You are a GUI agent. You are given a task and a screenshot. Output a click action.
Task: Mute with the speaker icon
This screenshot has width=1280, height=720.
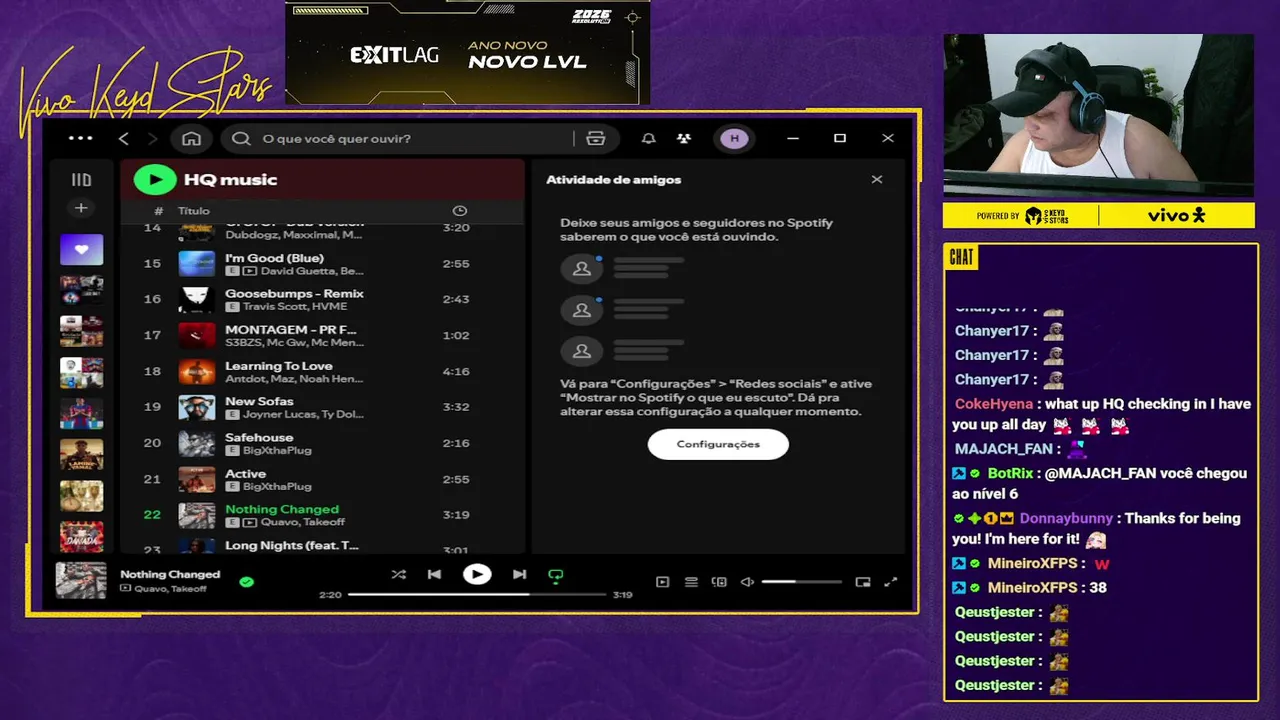pos(747,582)
